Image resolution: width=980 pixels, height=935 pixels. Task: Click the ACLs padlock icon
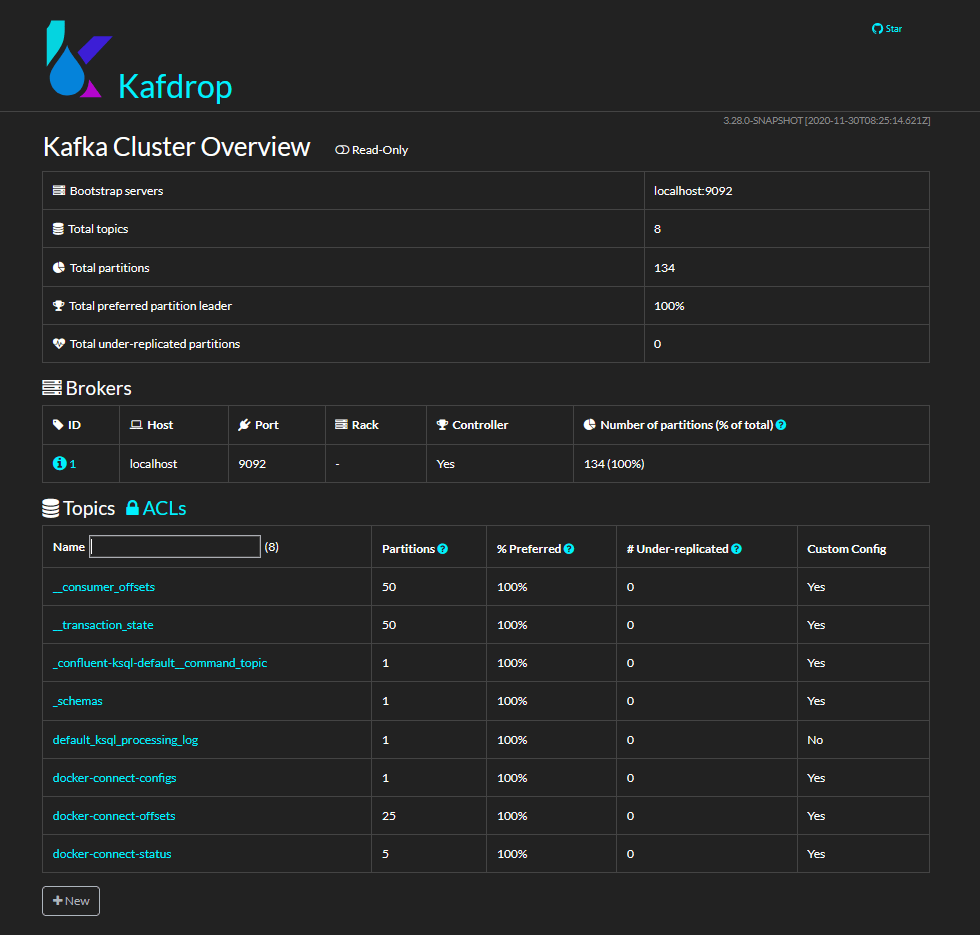pyautogui.click(x=132, y=508)
